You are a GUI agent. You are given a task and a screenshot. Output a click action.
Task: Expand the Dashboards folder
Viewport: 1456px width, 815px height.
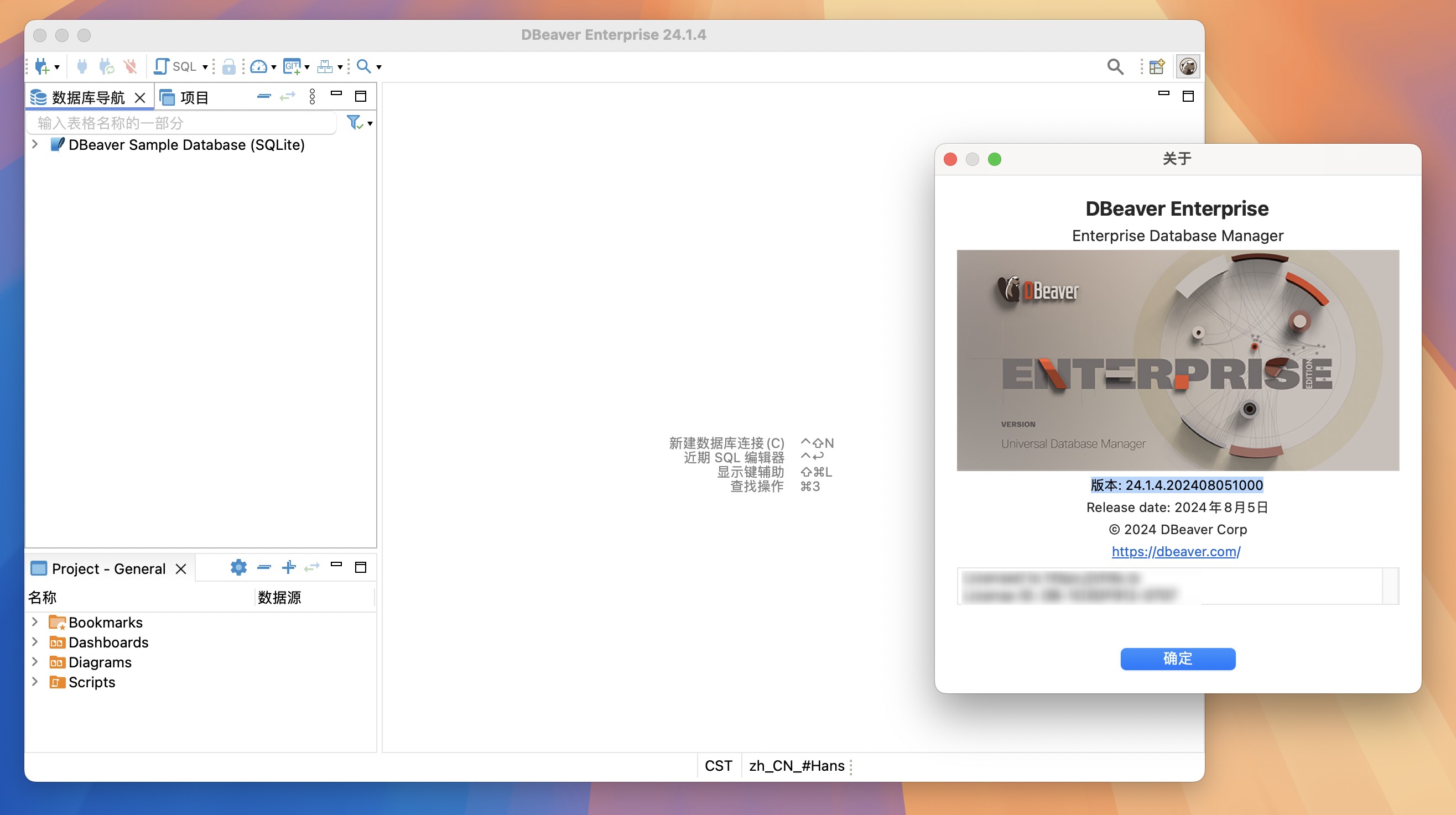click(35, 641)
